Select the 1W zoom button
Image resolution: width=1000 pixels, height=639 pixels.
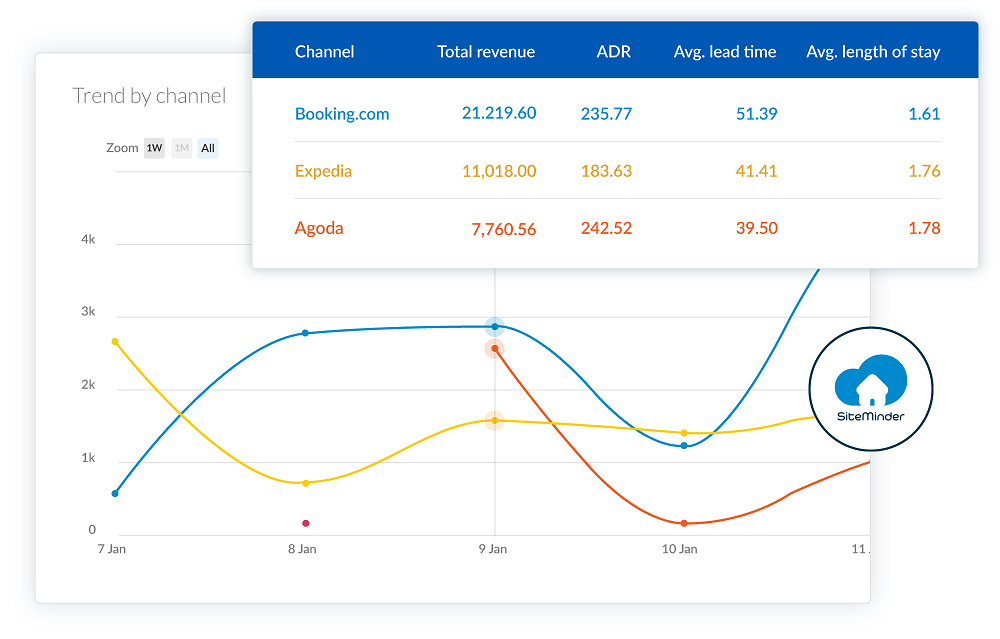pyautogui.click(x=154, y=148)
